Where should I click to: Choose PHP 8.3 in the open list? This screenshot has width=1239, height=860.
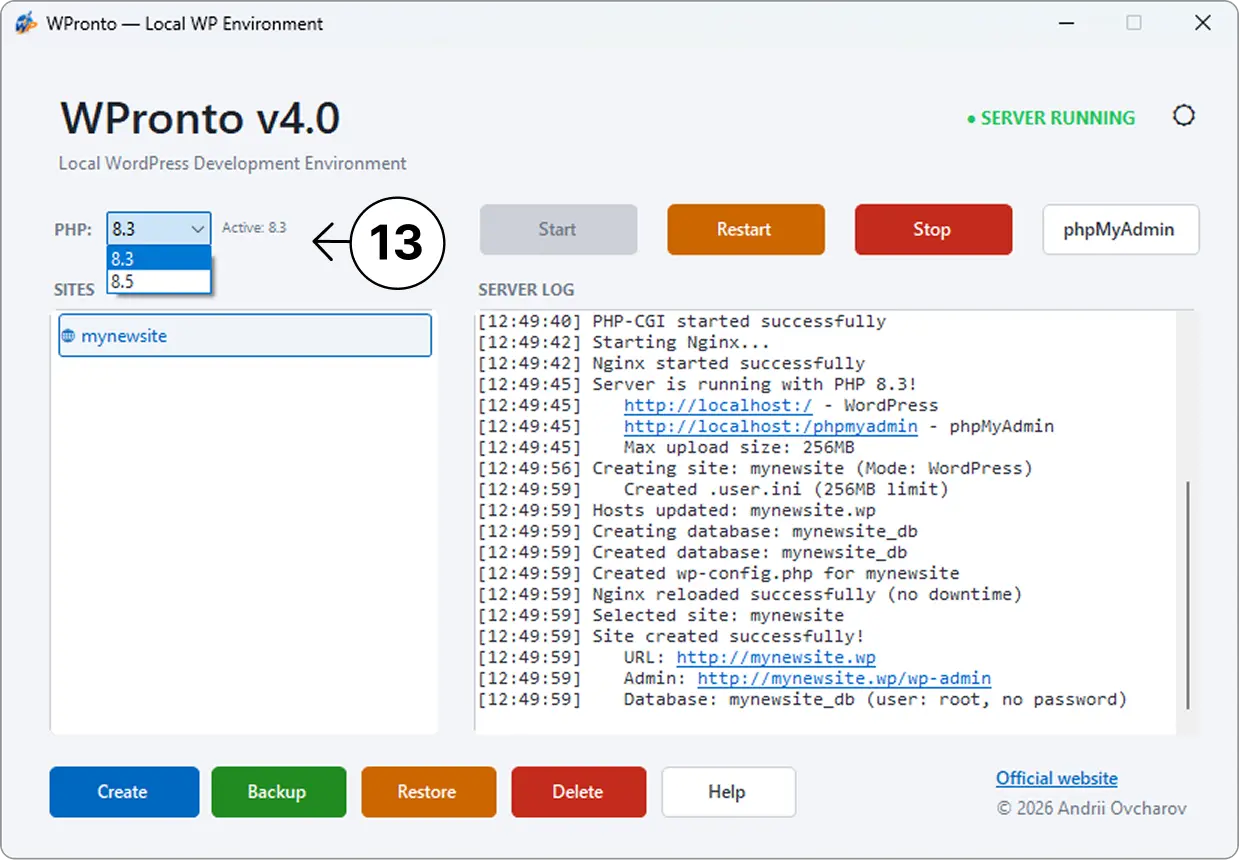click(159, 259)
